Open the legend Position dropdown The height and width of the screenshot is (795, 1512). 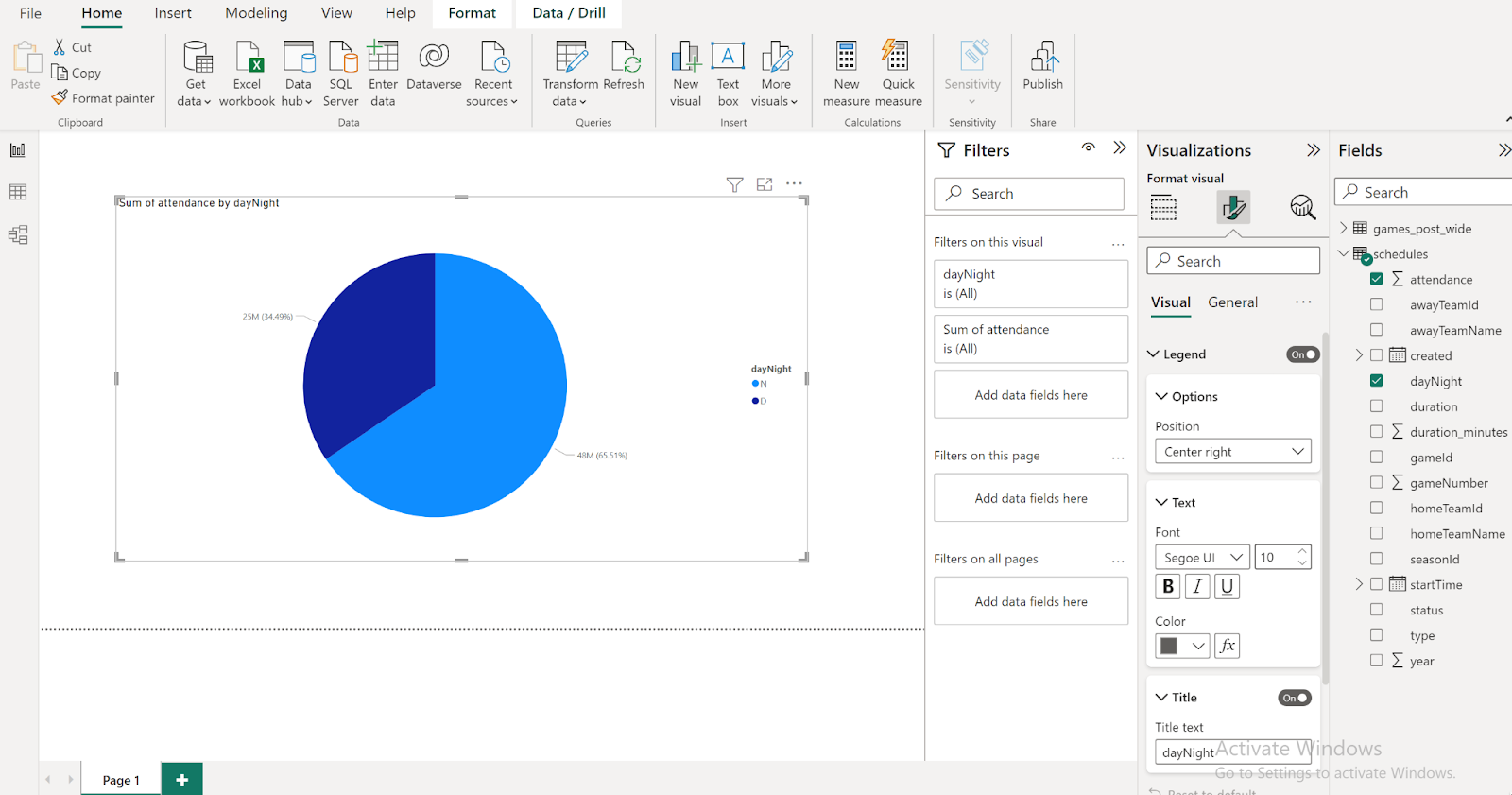click(x=1232, y=452)
